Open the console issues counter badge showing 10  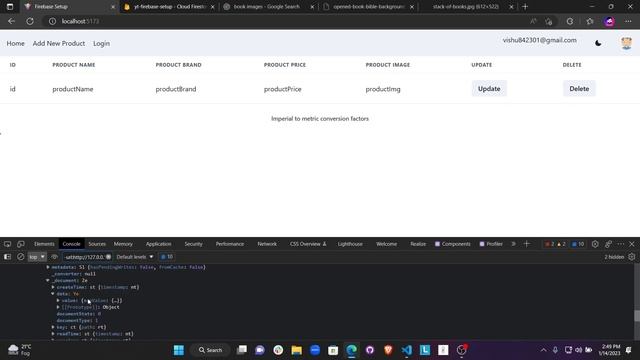coord(167,257)
